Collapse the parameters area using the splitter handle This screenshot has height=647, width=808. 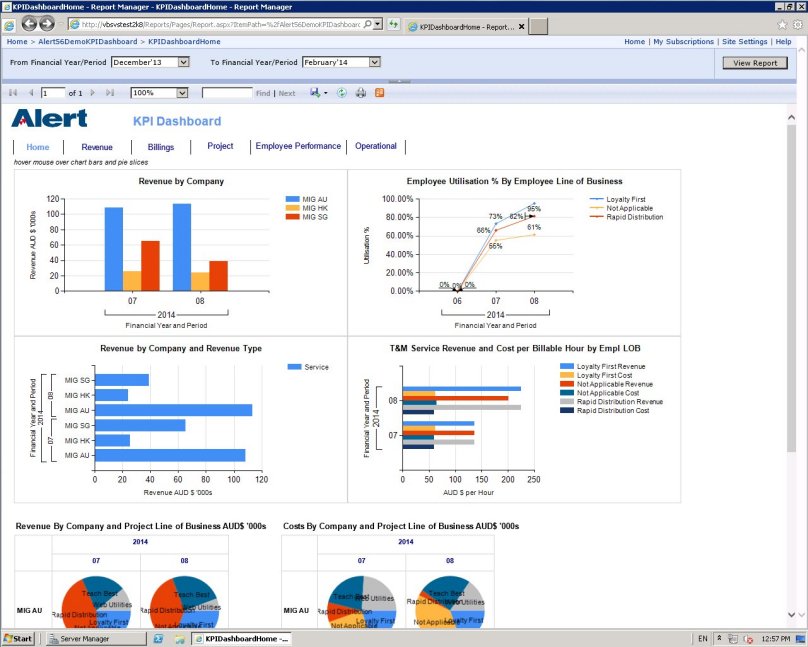click(x=399, y=81)
